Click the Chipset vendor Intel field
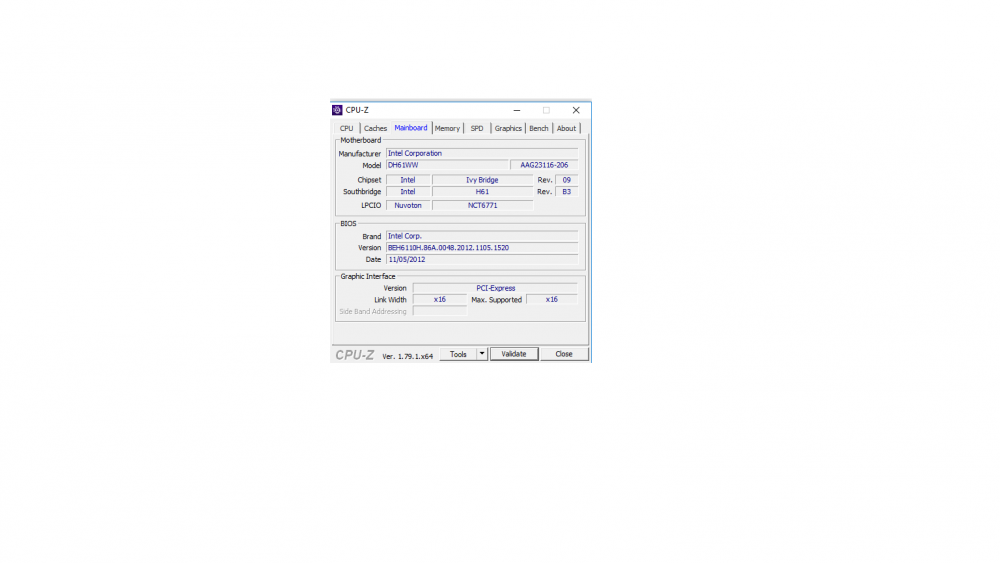 coord(408,180)
